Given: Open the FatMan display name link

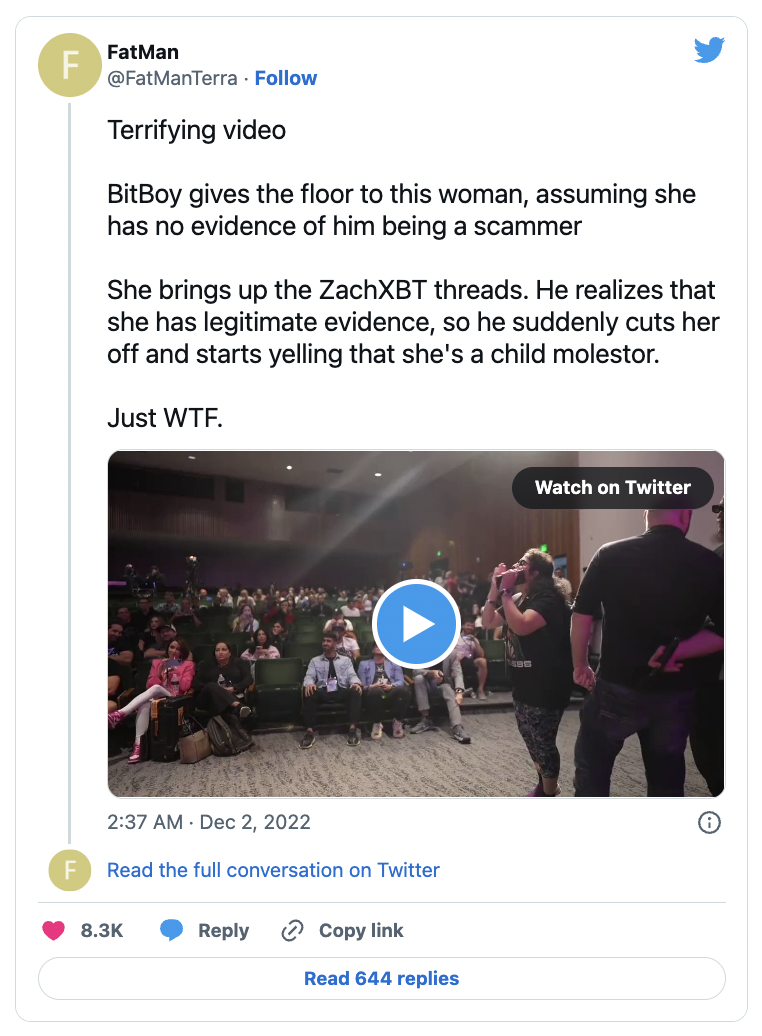Looking at the screenshot, I should [x=143, y=52].
